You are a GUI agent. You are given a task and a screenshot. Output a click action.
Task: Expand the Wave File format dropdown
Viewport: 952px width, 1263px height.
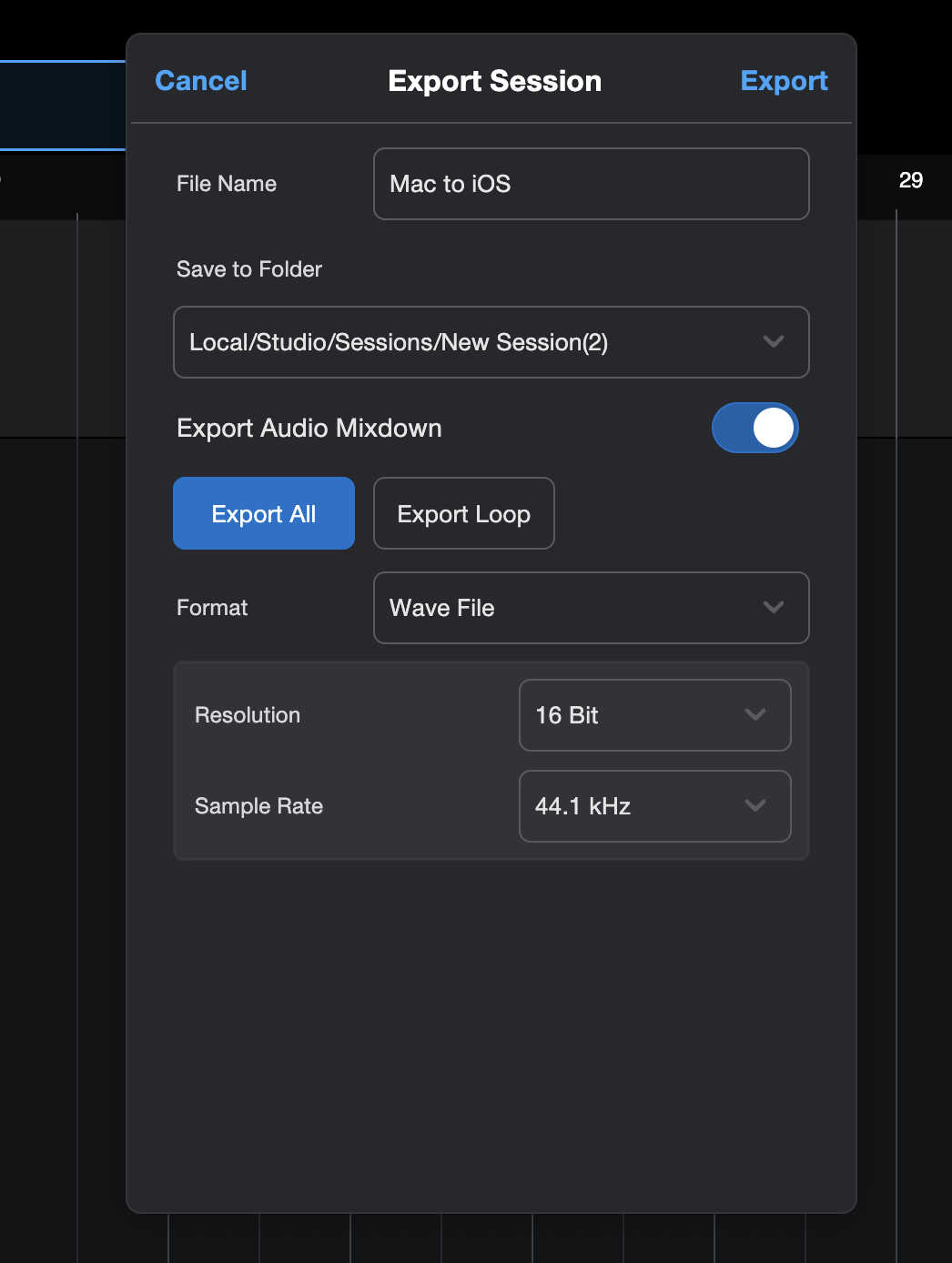point(592,608)
